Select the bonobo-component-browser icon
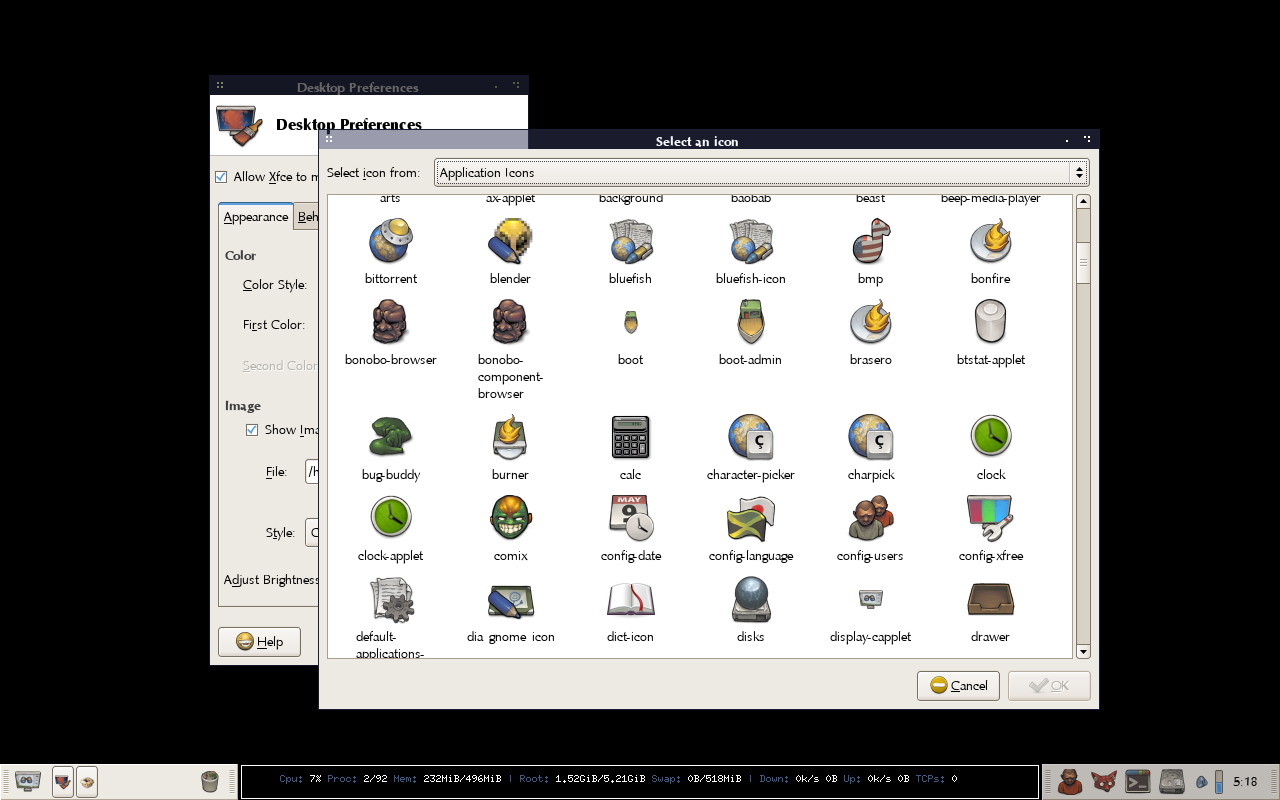 pos(510,323)
